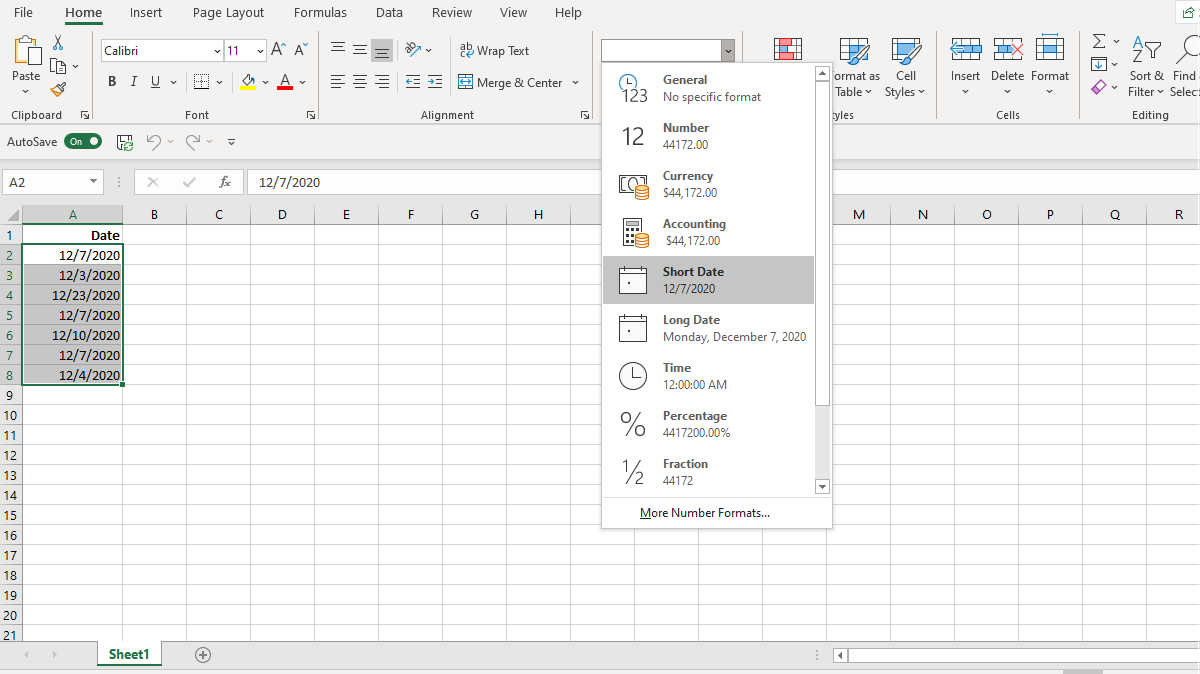The height and width of the screenshot is (674, 1200).
Task: Click the Italic formatting icon
Action: tap(134, 82)
